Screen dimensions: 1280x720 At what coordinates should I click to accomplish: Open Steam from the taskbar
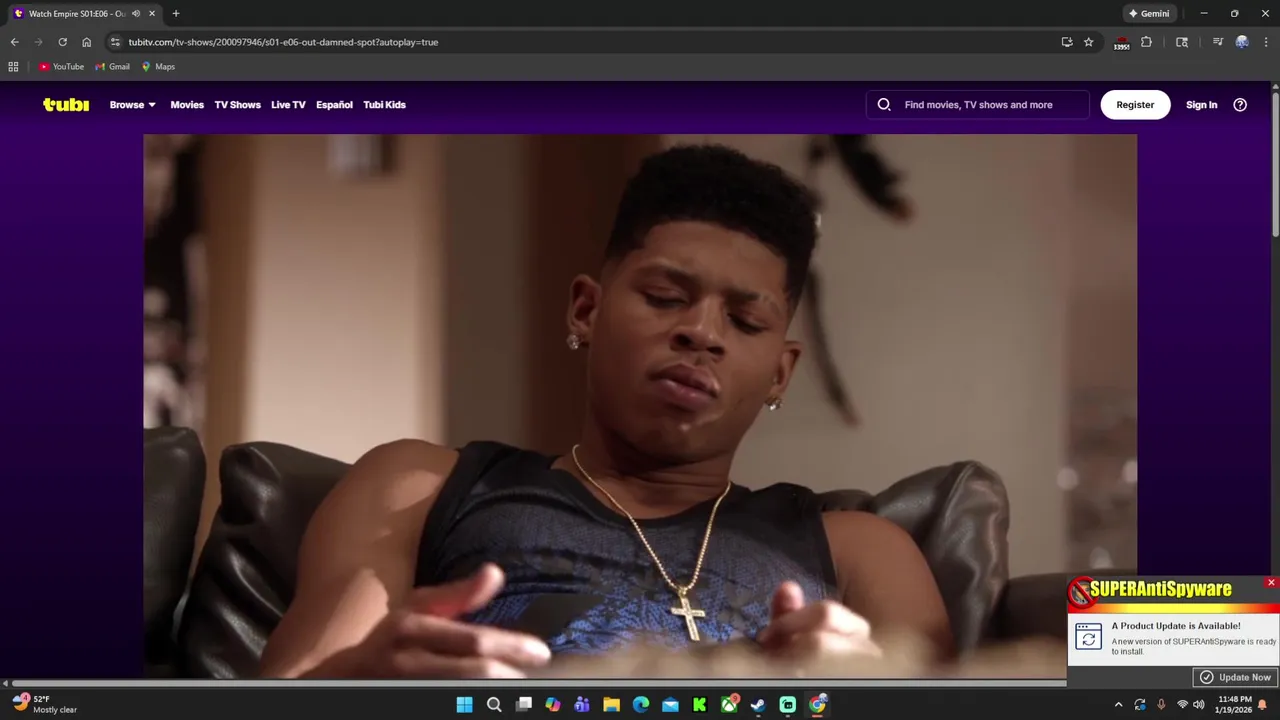759,705
